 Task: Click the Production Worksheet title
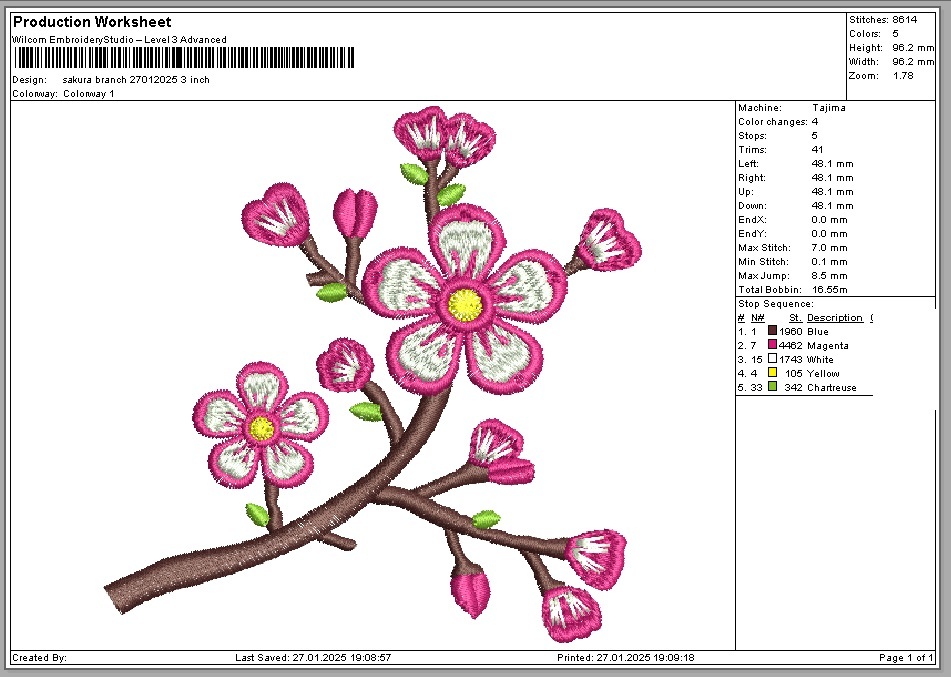point(92,22)
